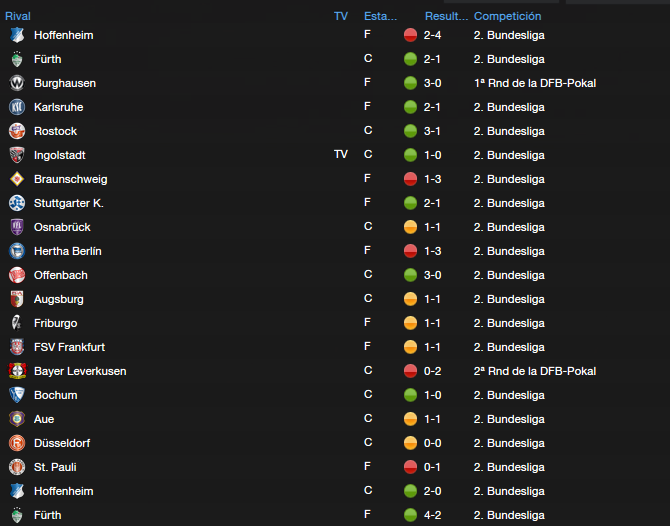The height and width of the screenshot is (526, 670).
Task: Click the Karlsruhe KSC crest icon
Action: pyautogui.click(x=17, y=107)
